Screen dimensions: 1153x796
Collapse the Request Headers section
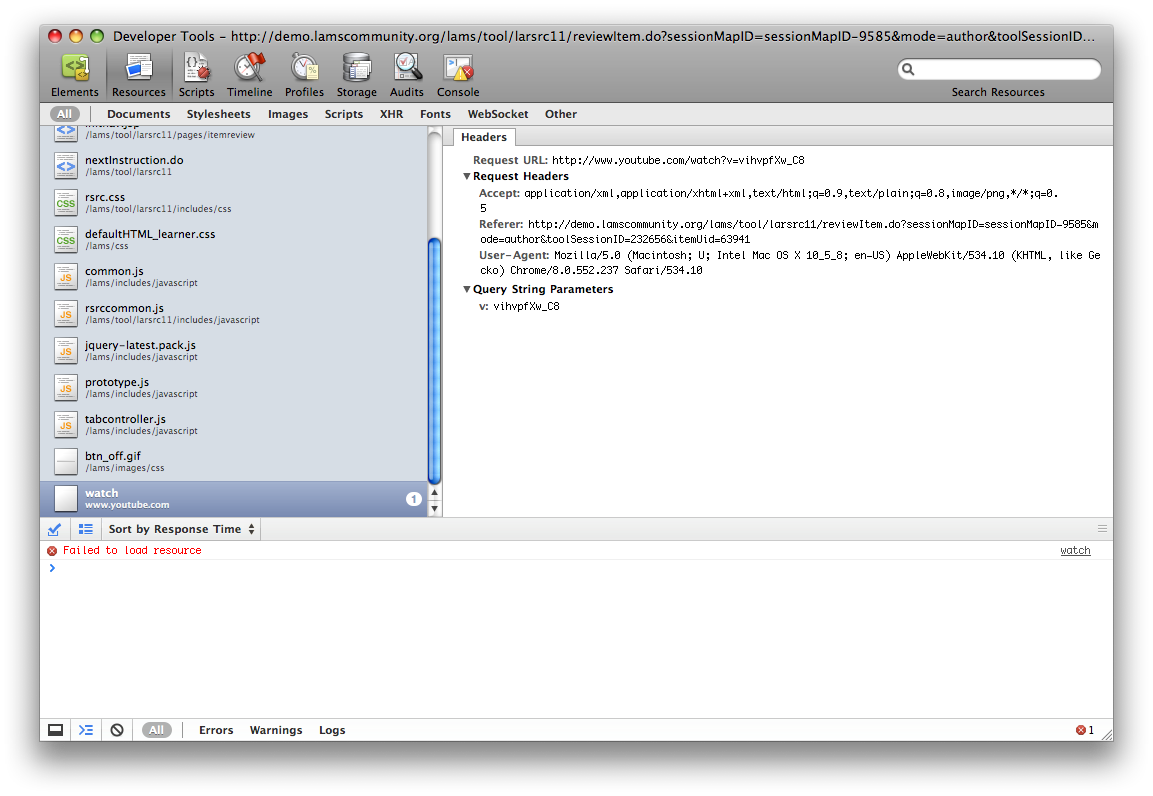pos(466,177)
